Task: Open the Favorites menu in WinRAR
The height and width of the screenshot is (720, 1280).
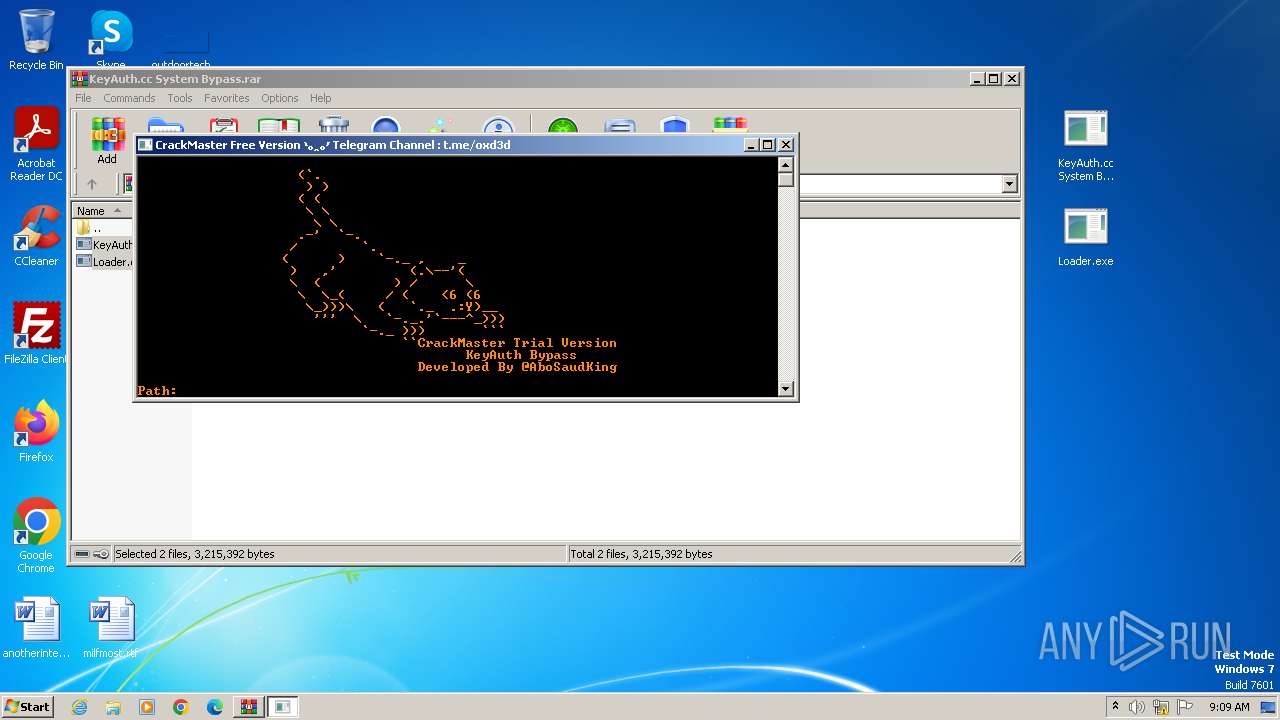Action: (227, 98)
